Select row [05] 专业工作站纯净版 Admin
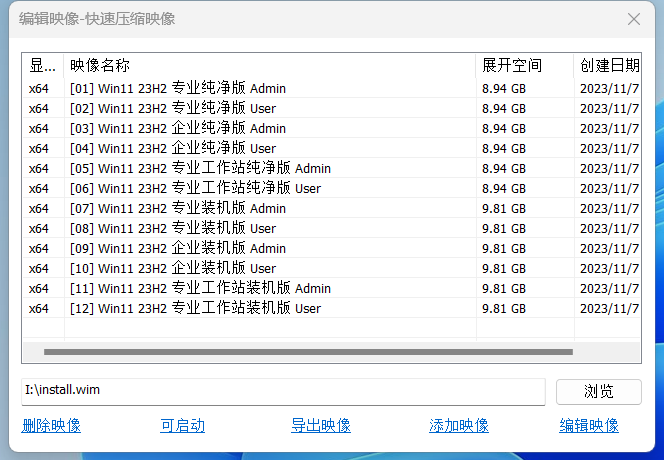The image size is (664, 460). pyautogui.click(x=332, y=169)
